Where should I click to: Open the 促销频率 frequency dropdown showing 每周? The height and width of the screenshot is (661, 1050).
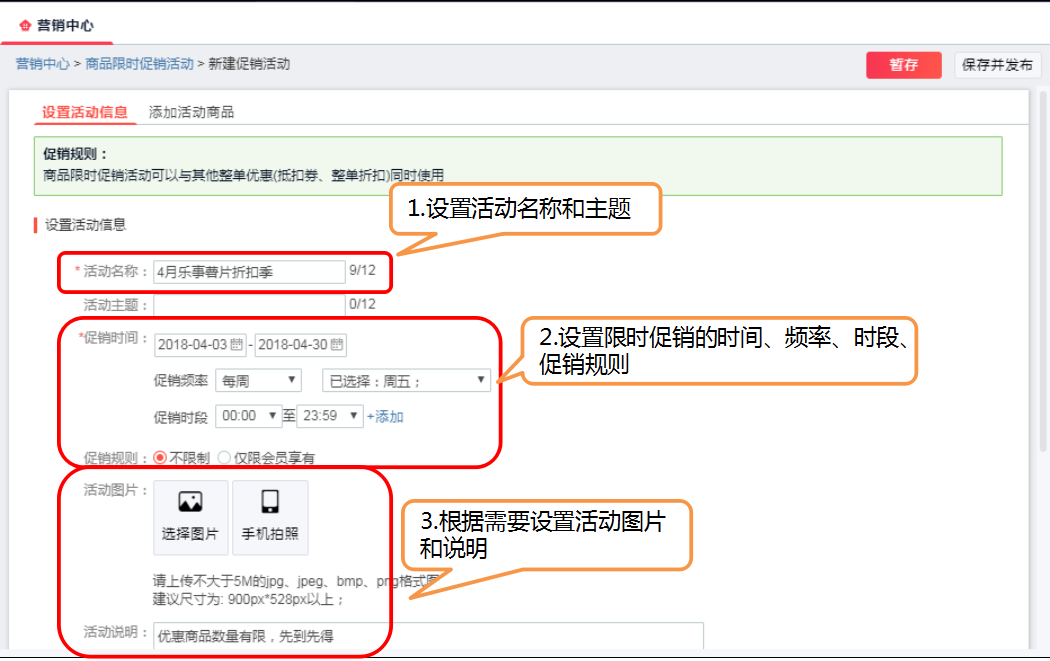[258, 379]
